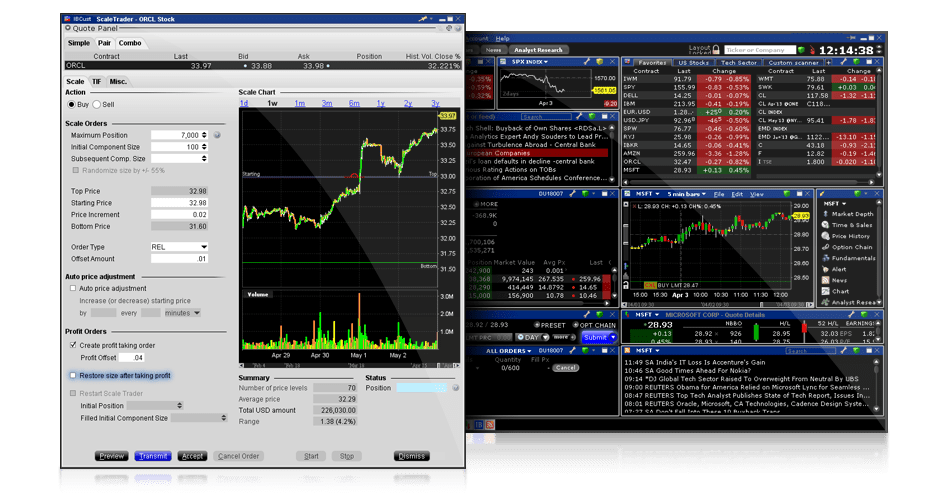Open Time & Sales in the MSFT sidebar

pyautogui.click(x=851, y=225)
